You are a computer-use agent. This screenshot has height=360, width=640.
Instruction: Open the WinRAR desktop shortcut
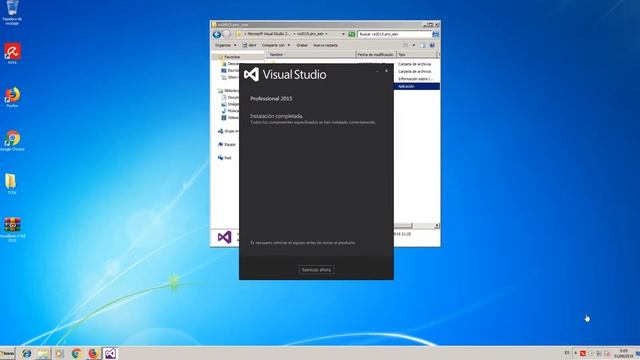click(12, 230)
